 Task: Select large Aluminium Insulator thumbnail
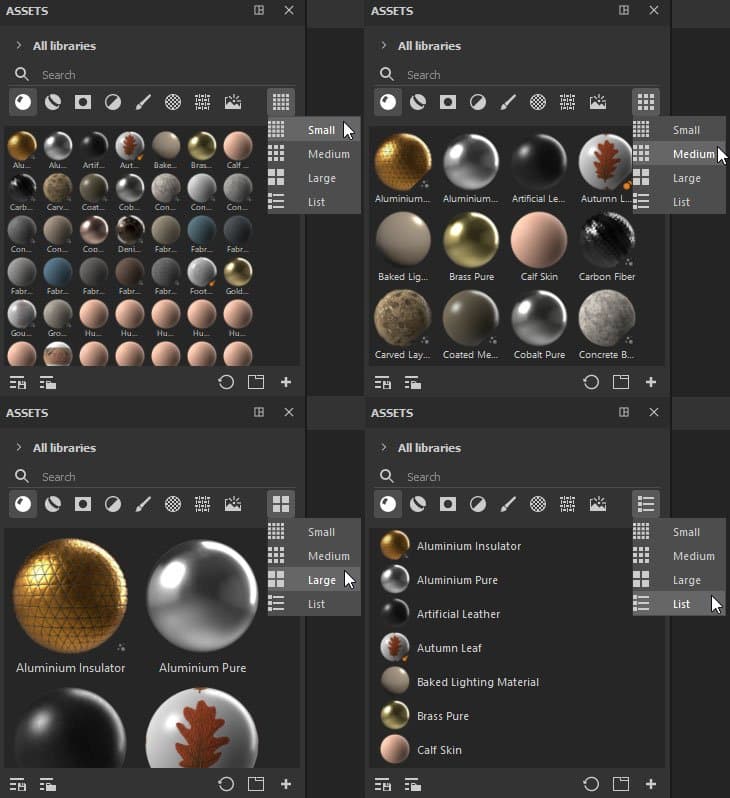tap(70, 596)
